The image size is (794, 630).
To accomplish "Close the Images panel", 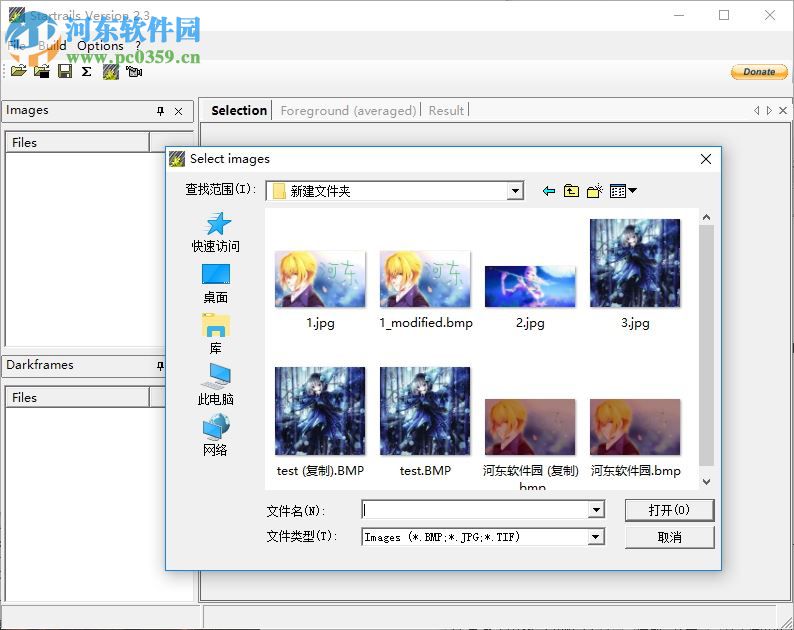I will pyautogui.click(x=179, y=111).
